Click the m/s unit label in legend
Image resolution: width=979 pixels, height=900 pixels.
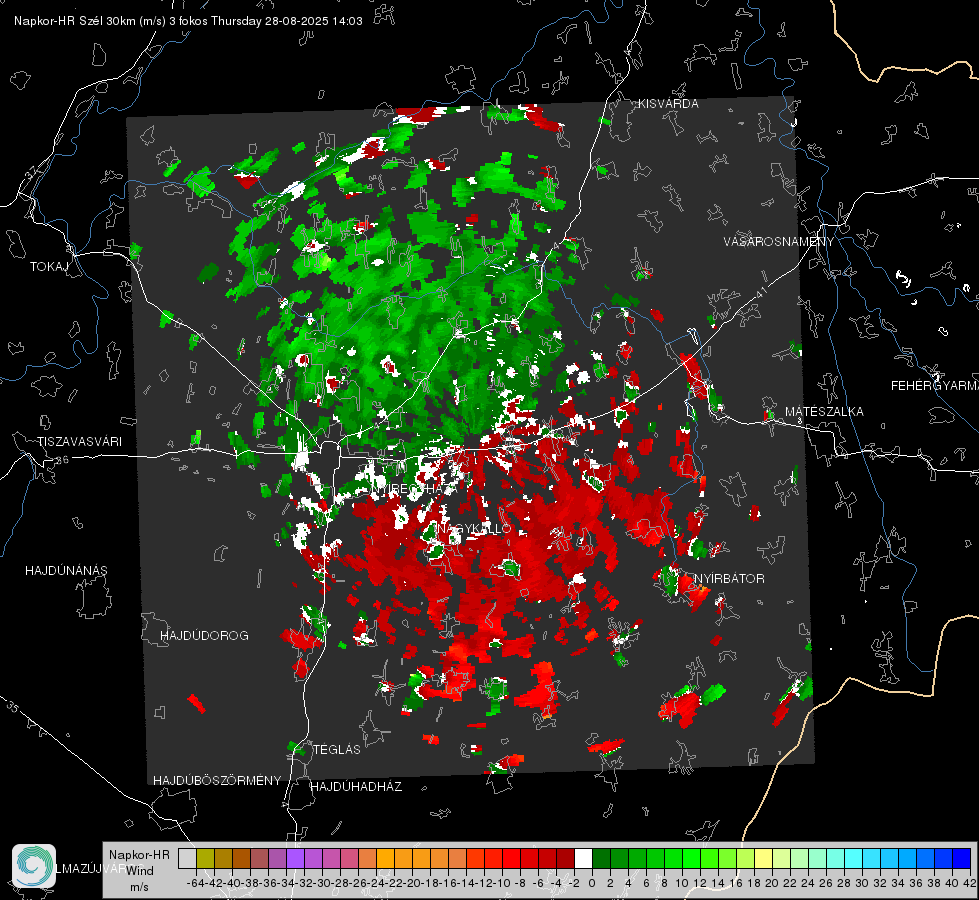coord(139,887)
